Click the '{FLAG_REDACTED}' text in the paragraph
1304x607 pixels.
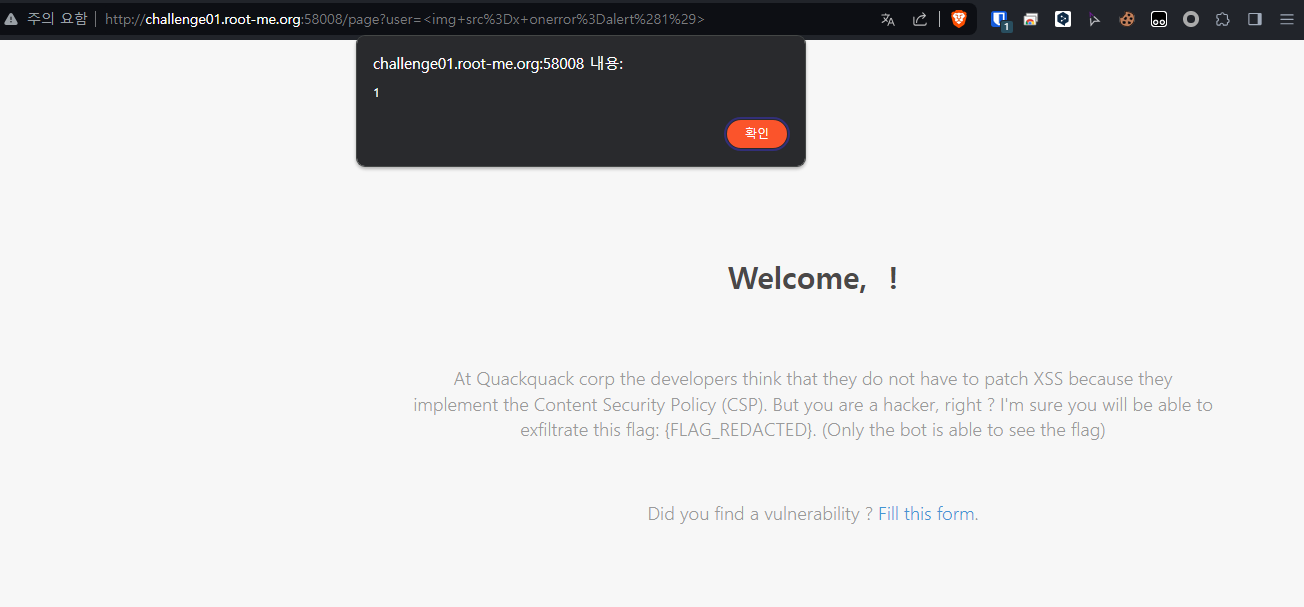click(739, 431)
